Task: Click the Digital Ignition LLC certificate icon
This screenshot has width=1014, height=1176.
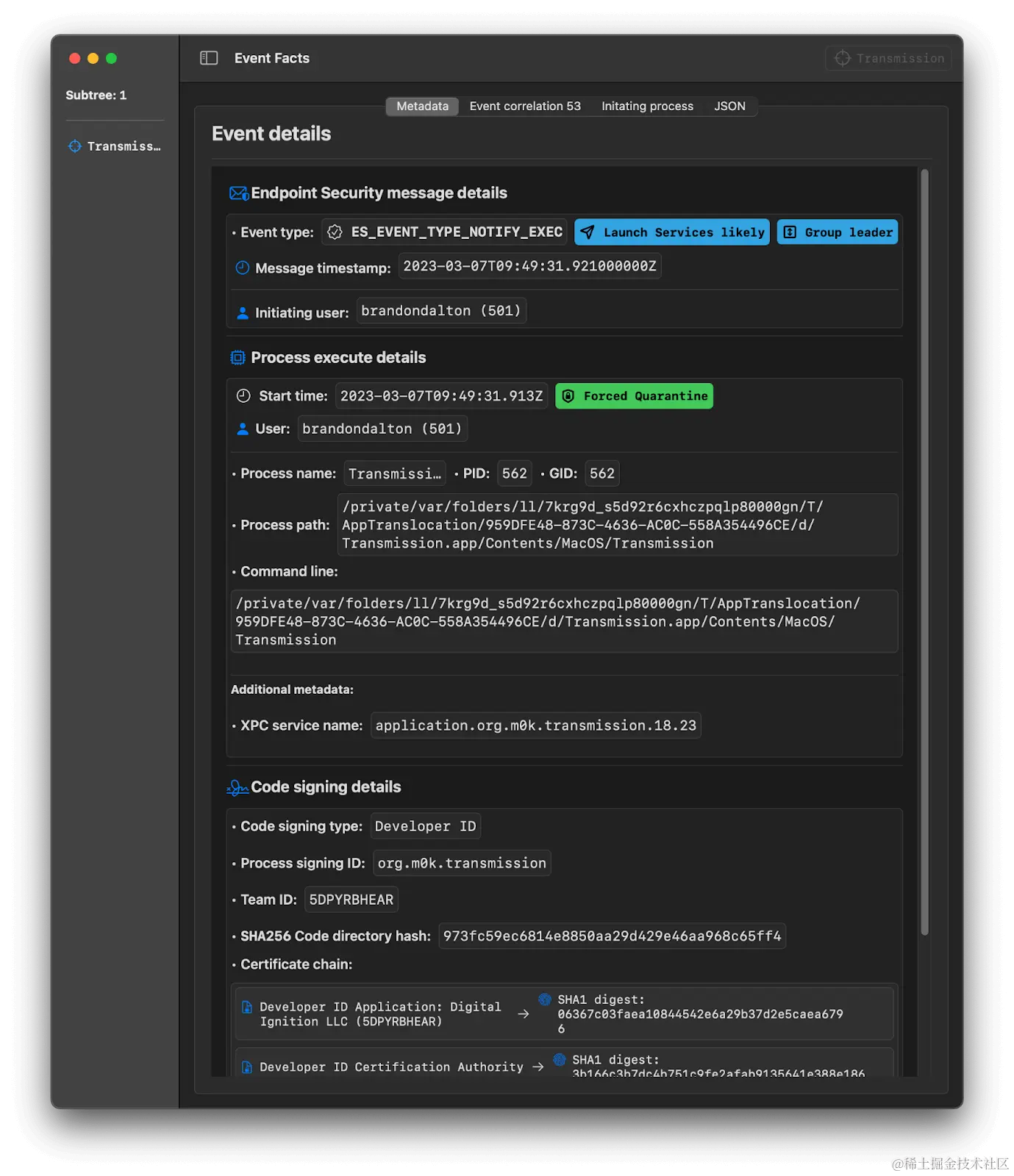Action: click(247, 1007)
